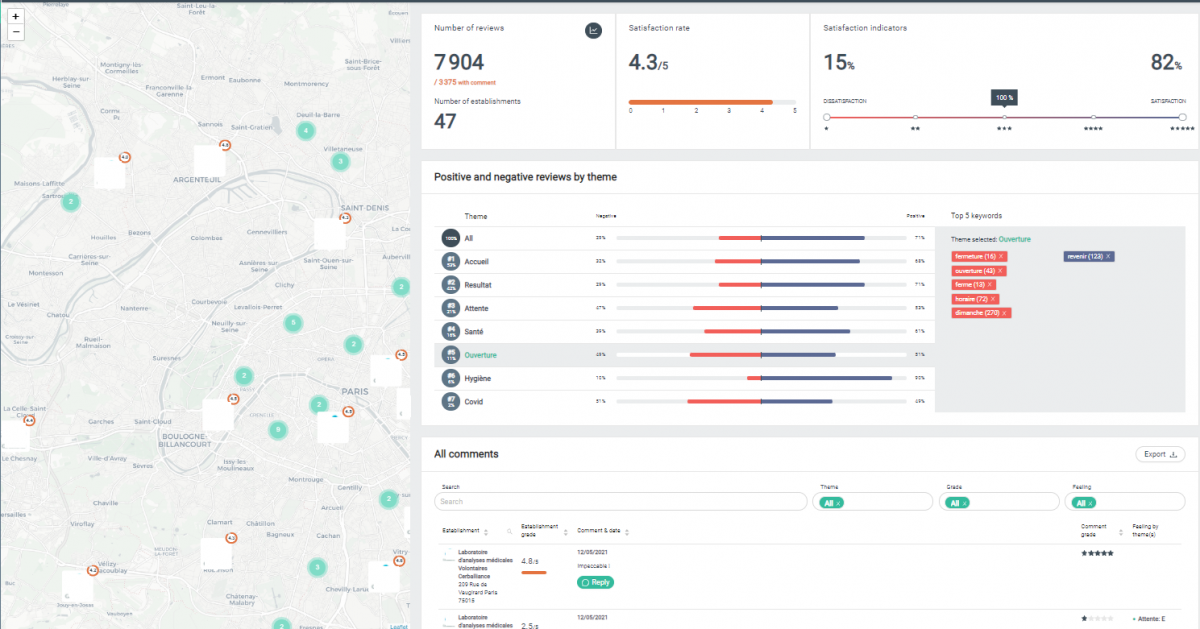Screen dimensions: 1200x629
Task: Select the Hygiène theme badge #6
Action: pyautogui.click(x=451, y=377)
